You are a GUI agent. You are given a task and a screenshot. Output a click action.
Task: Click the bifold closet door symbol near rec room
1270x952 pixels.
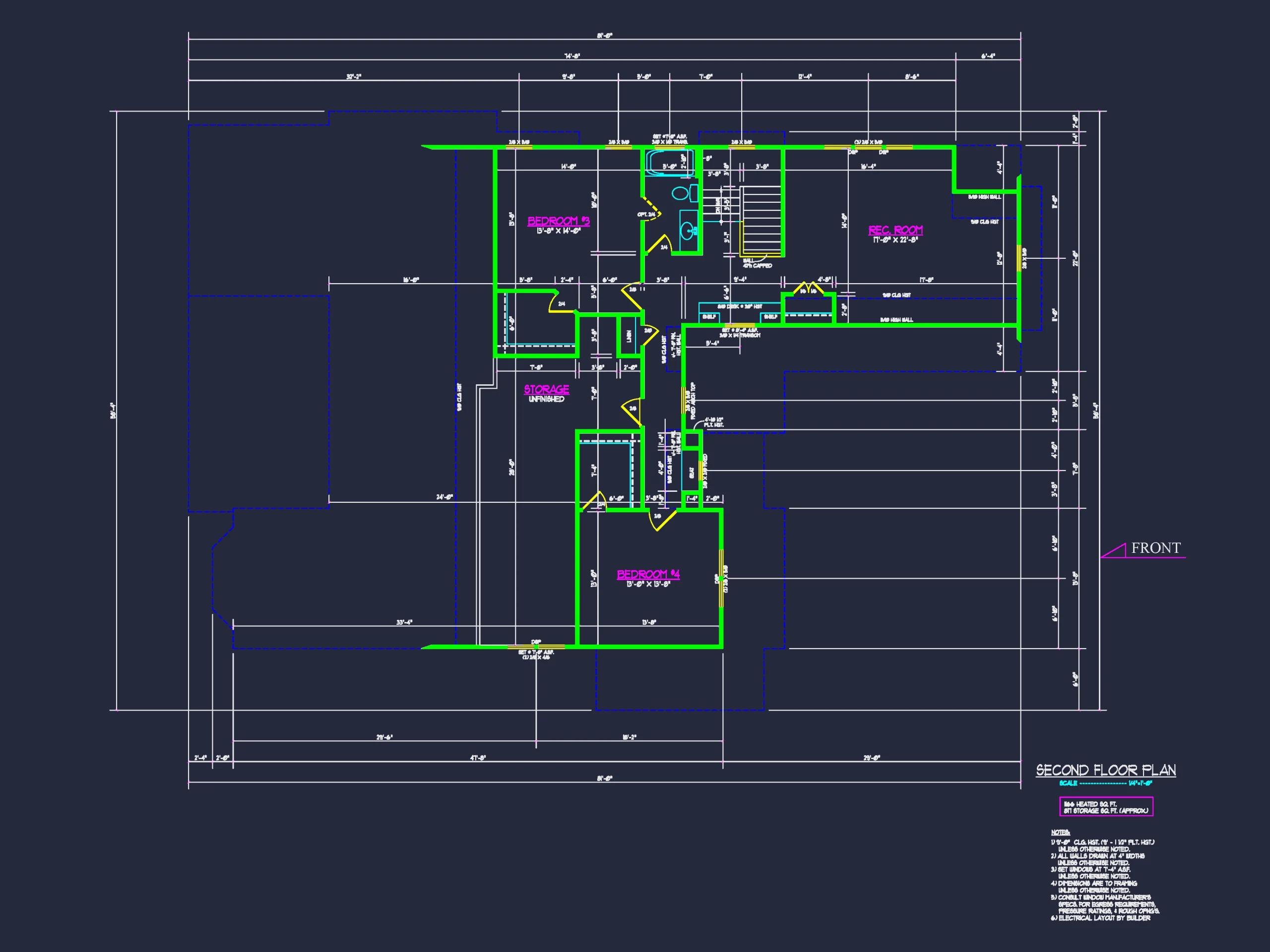point(809,288)
